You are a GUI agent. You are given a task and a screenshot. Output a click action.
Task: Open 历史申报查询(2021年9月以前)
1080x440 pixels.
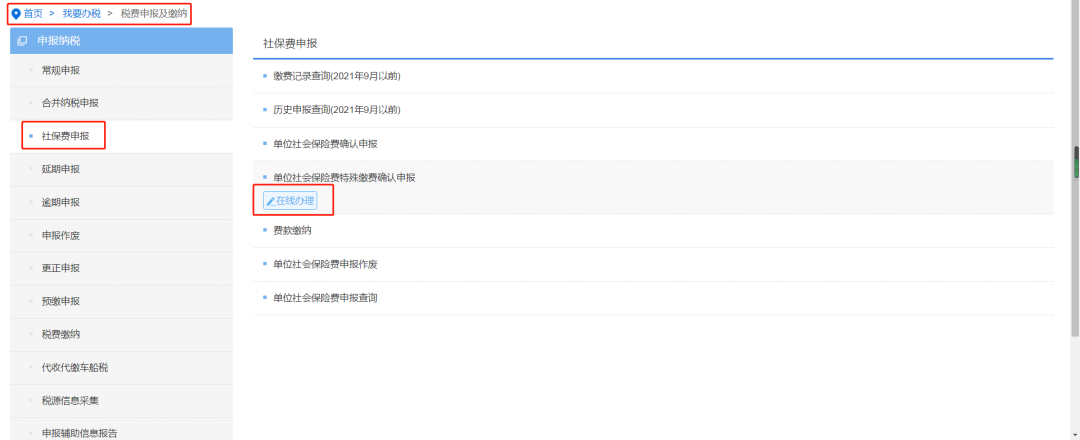tap(337, 109)
